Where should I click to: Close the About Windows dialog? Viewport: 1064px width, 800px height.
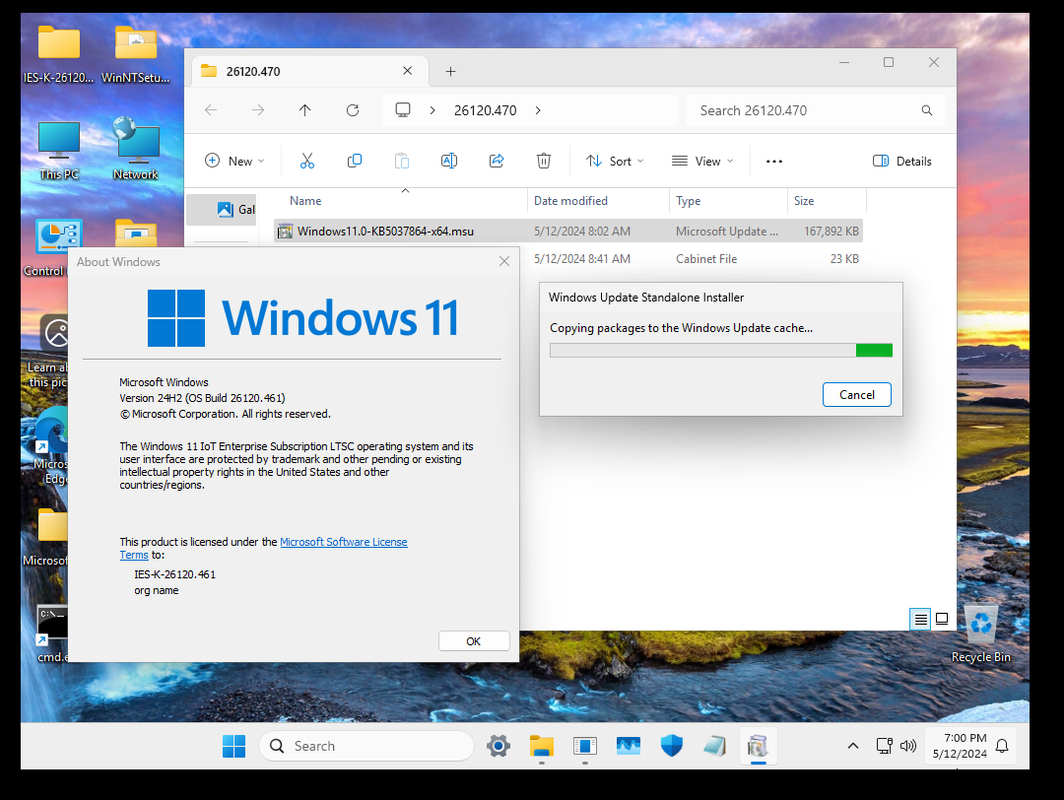[x=504, y=261]
